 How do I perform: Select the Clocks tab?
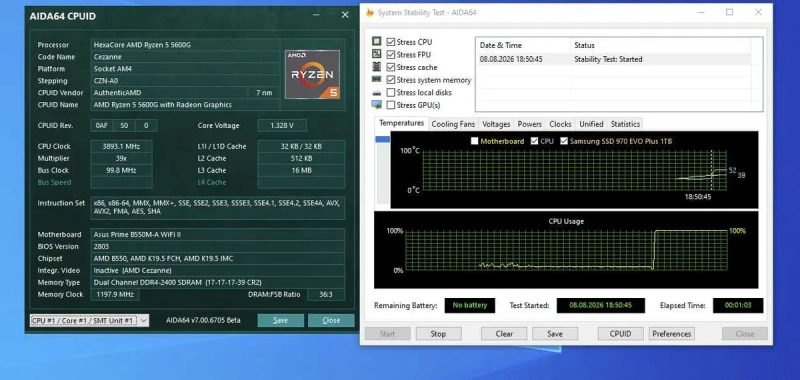tap(560, 124)
